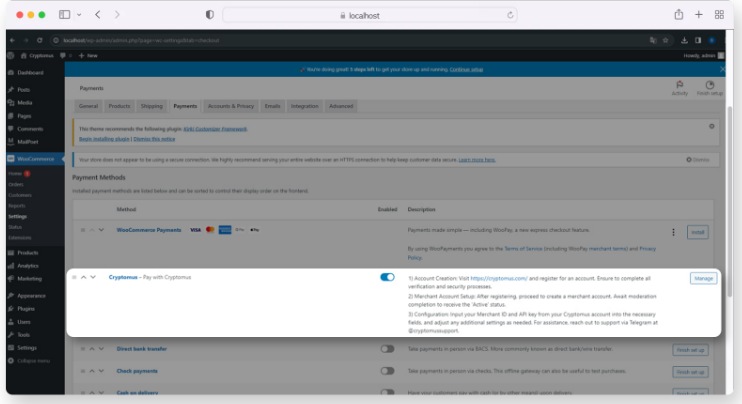This screenshot has width=742, height=404.
Task: Grab the Cryptomus row drag handle
Action: (73, 277)
